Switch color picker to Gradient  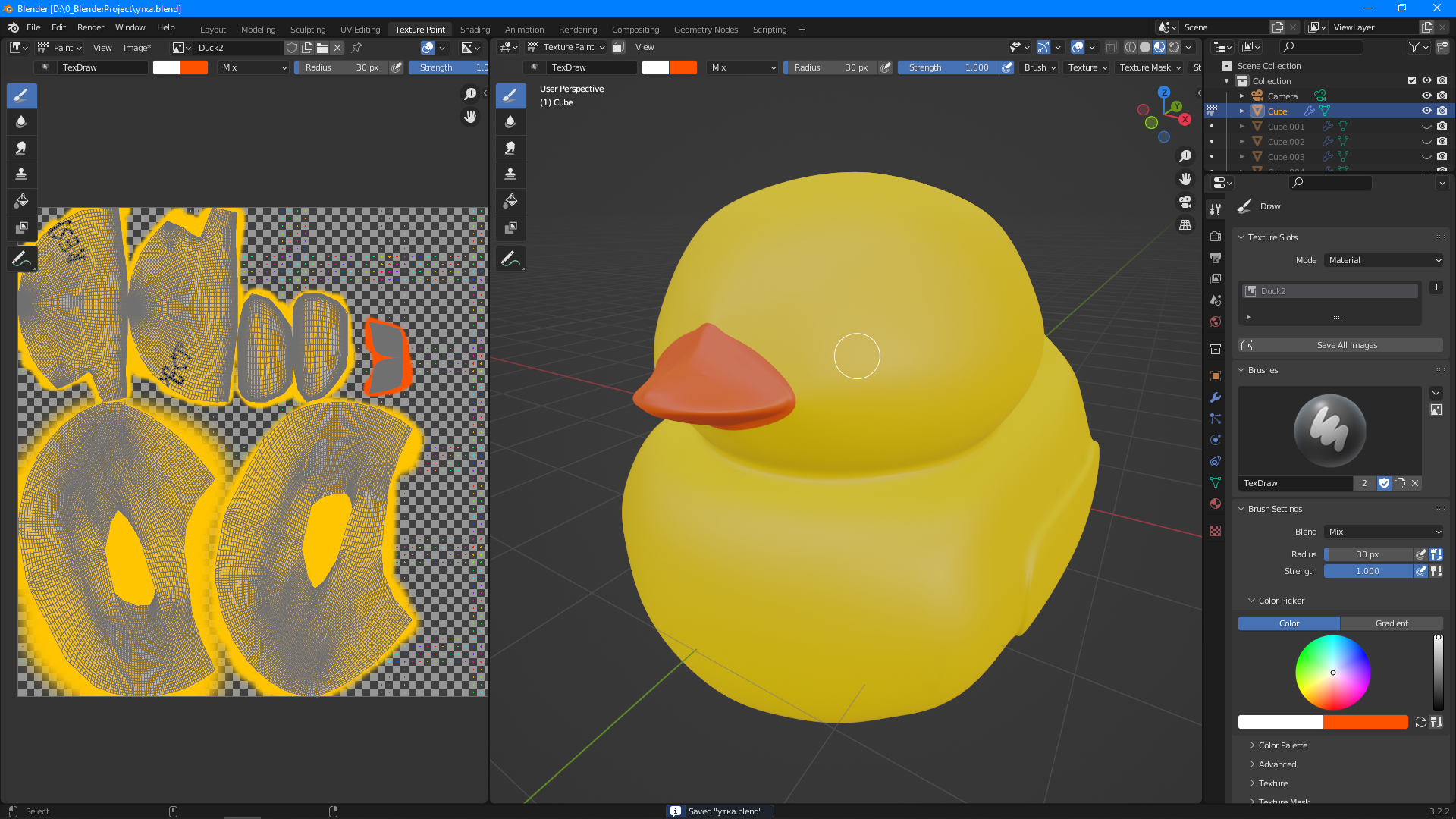tap(1392, 623)
